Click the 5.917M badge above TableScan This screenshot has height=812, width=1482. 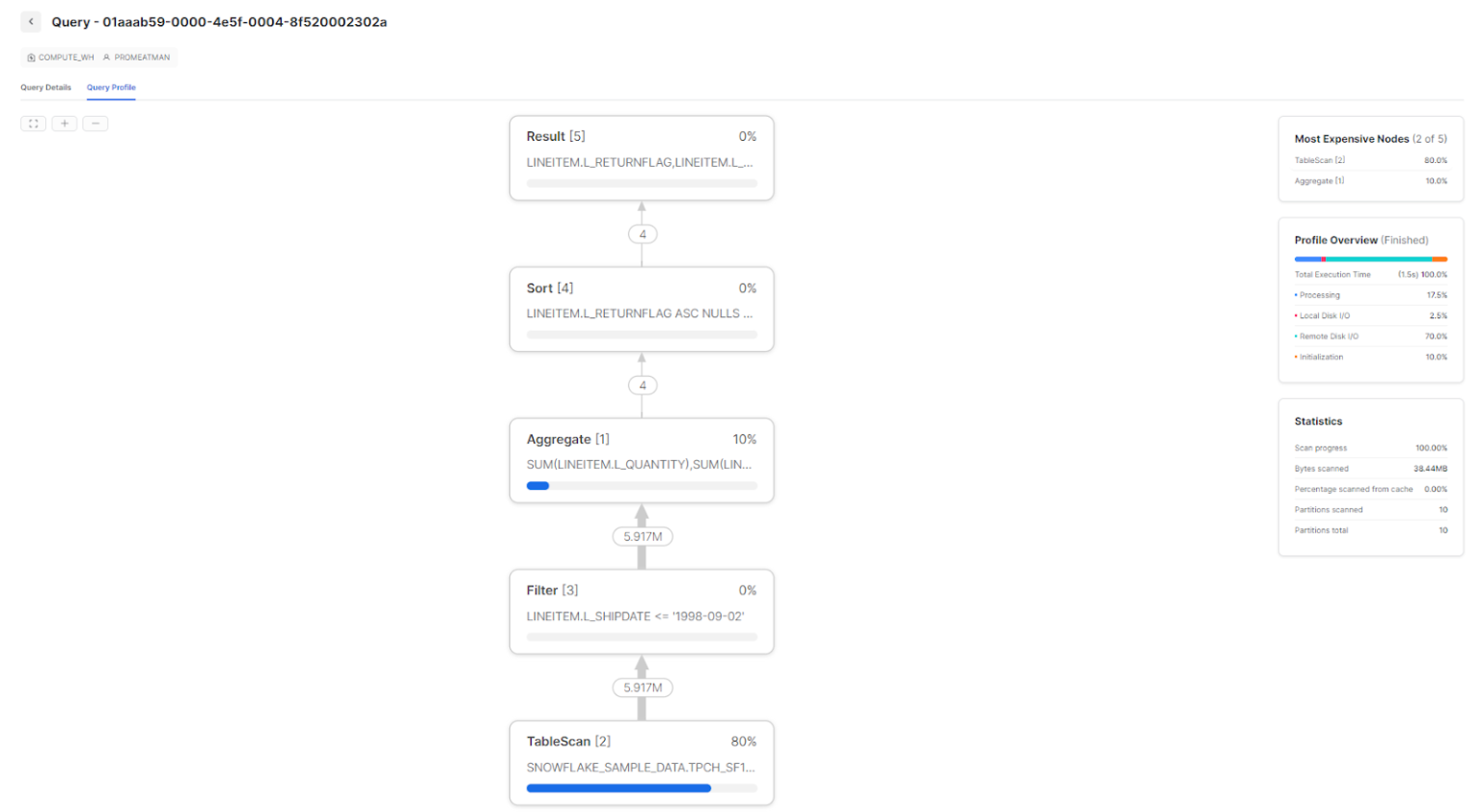(641, 688)
